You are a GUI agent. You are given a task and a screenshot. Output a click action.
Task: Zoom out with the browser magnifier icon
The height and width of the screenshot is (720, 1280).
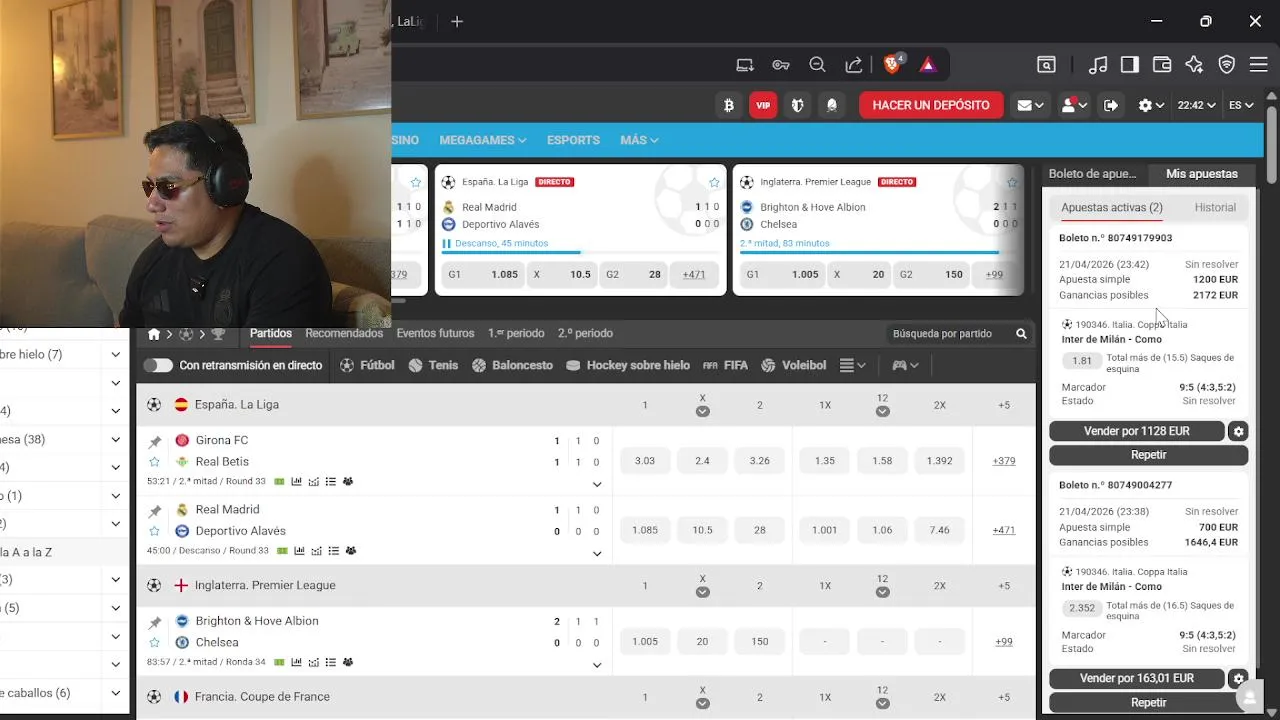[817, 65]
